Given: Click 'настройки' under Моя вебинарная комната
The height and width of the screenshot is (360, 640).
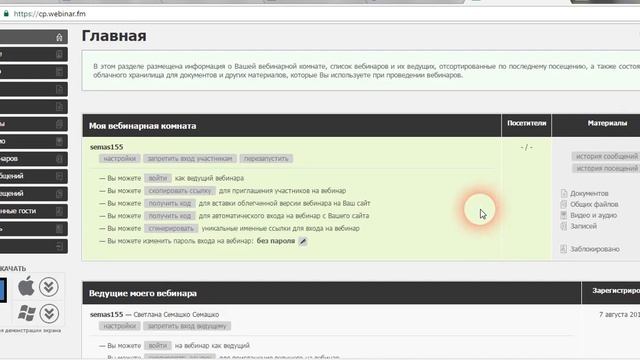Looking at the screenshot, I should pos(120,158).
